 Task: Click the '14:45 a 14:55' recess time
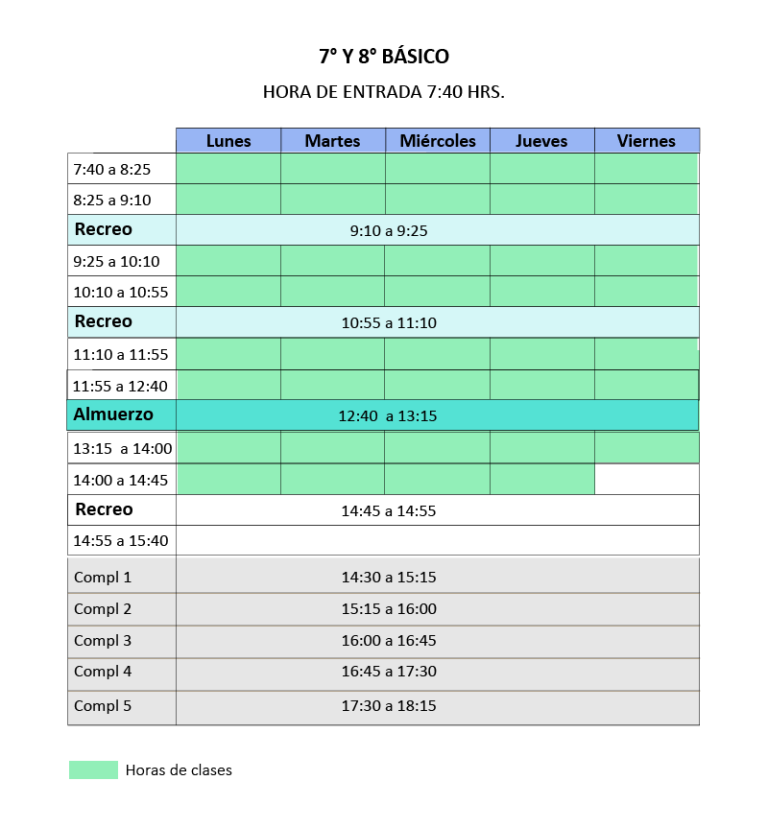[389, 511]
